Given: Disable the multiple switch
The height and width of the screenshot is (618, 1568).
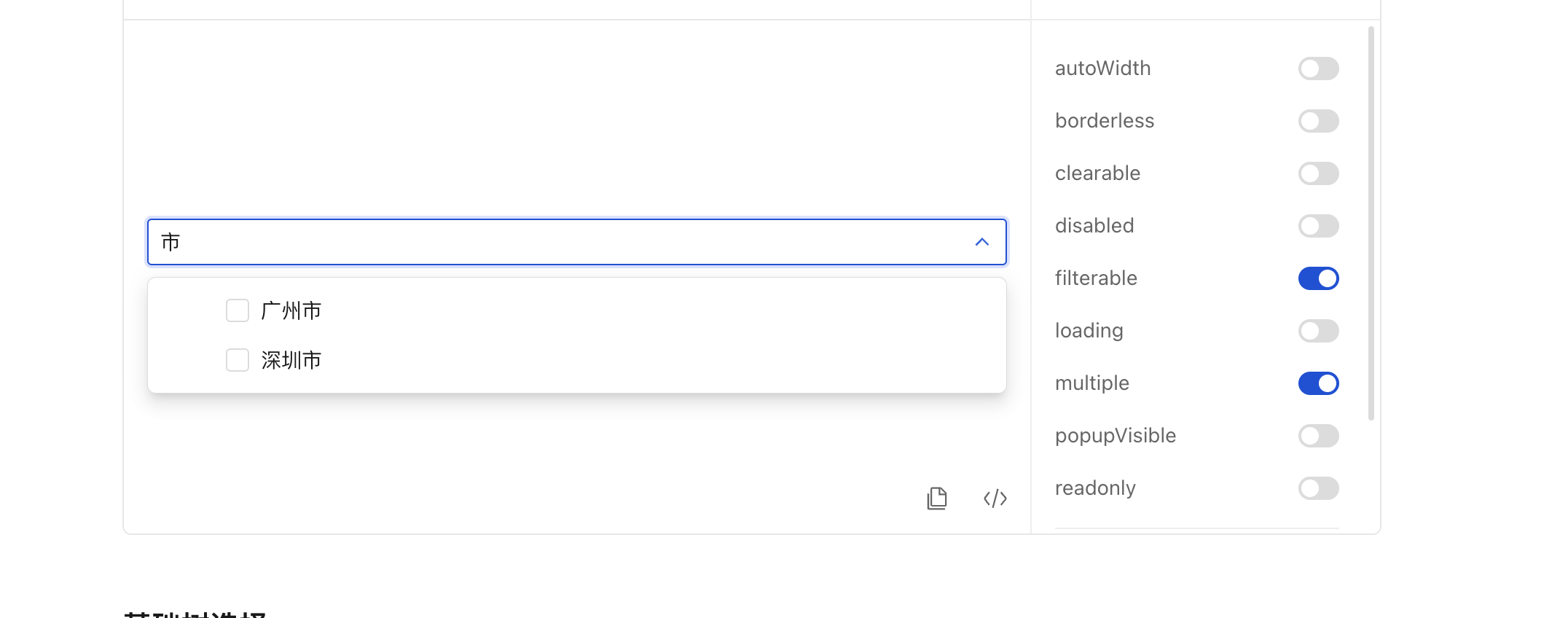Looking at the screenshot, I should (1319, 383).
